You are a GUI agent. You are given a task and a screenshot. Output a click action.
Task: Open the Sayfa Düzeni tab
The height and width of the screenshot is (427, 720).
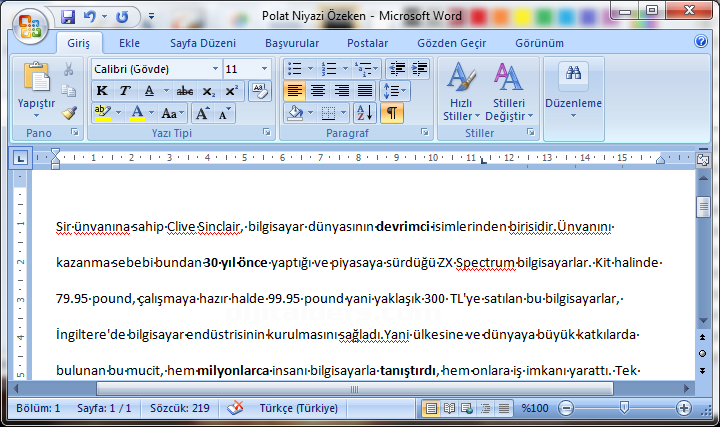click(203, 43)
